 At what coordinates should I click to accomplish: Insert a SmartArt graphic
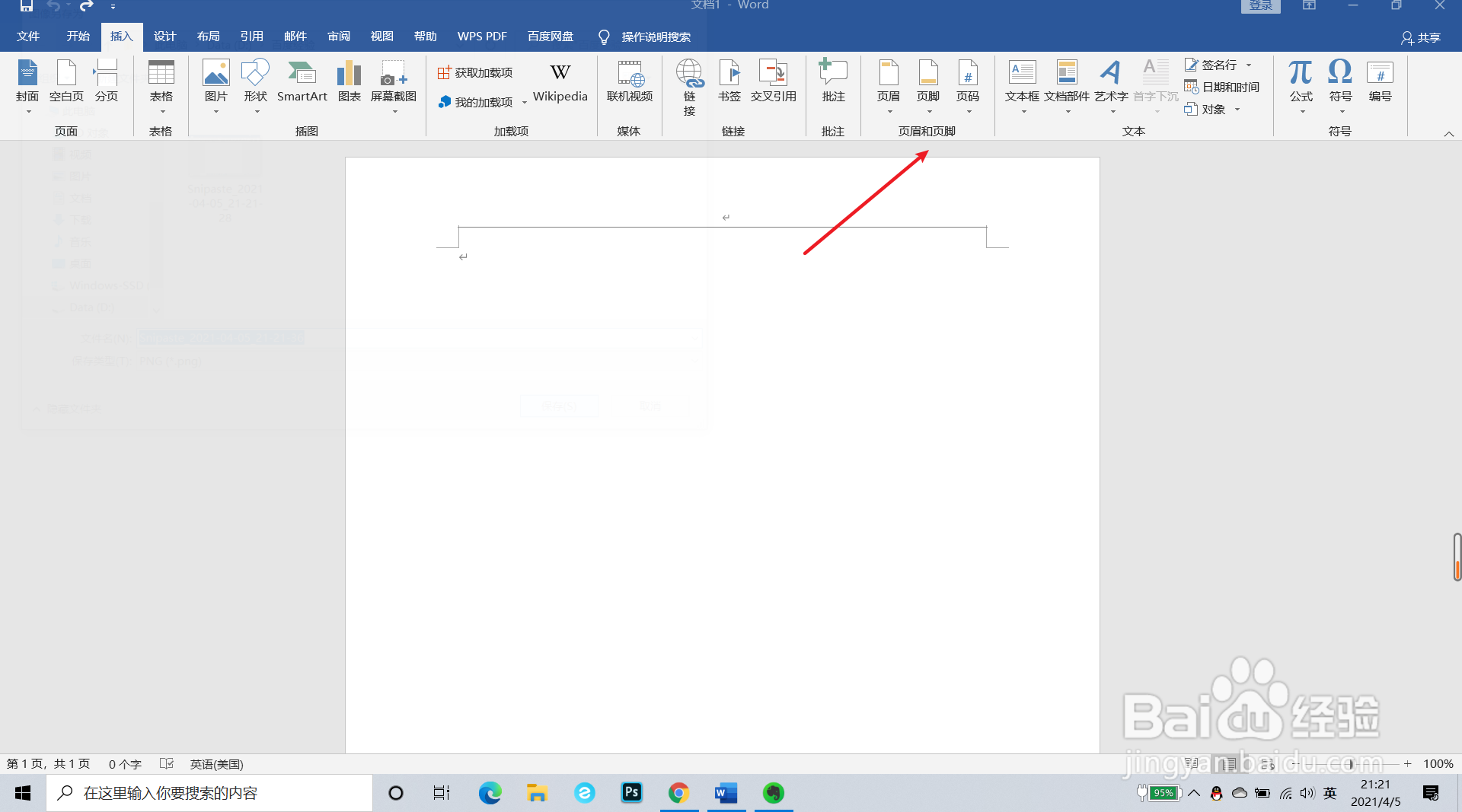pos(302,81)
